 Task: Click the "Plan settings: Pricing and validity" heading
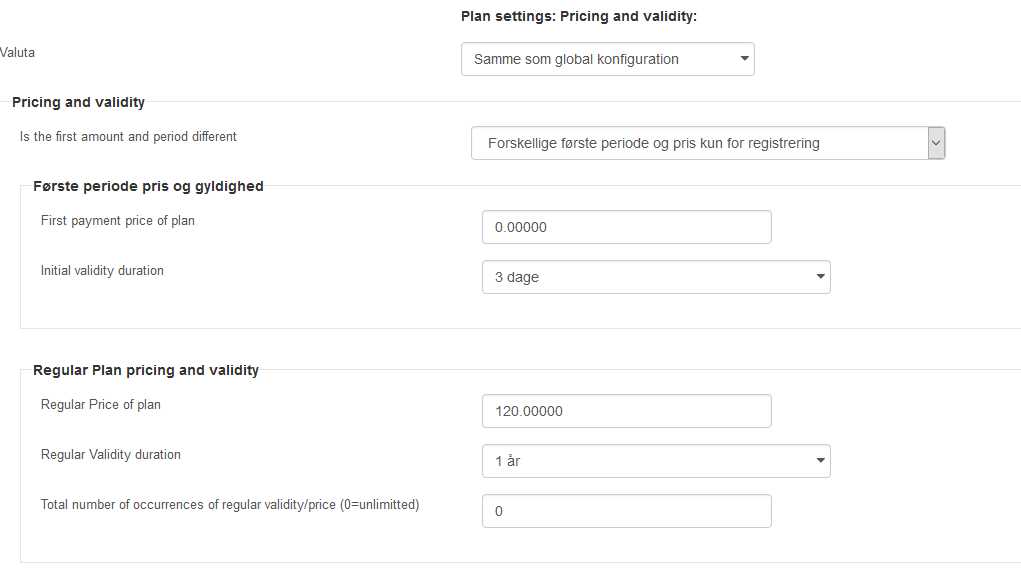tap(579, 16)
